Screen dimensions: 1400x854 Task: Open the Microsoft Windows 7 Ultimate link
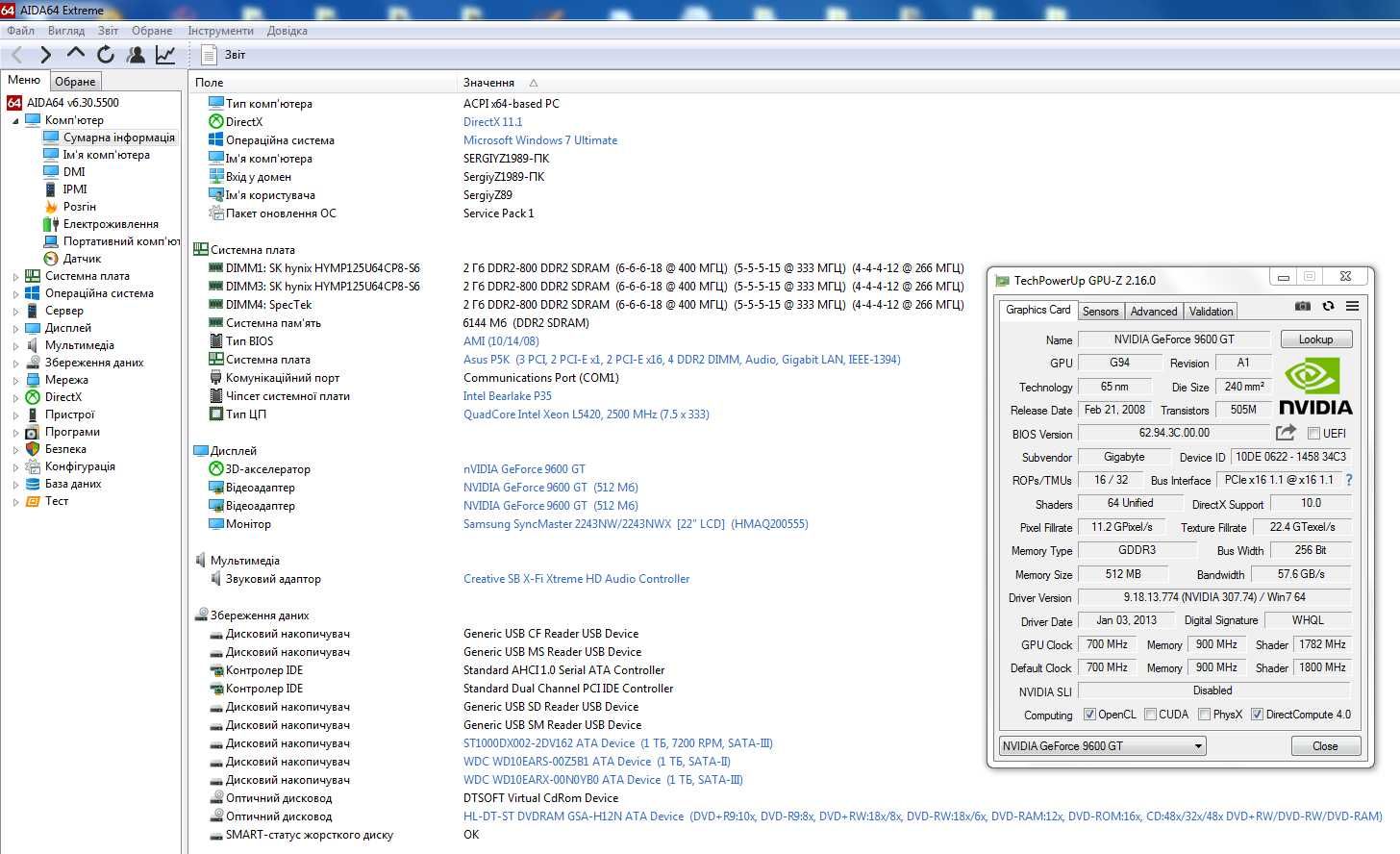pyautogui.click(x=540, y=140)
